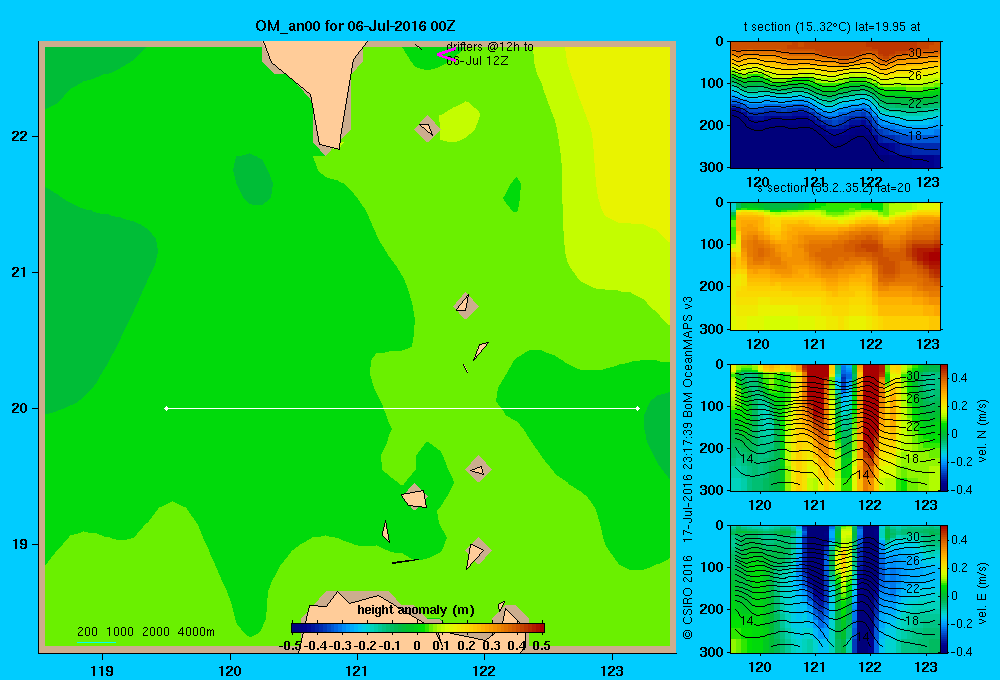Screen dimensions: 1000x680
Task: Click the left endpoint of the white transect line
Action: [166, 408]
